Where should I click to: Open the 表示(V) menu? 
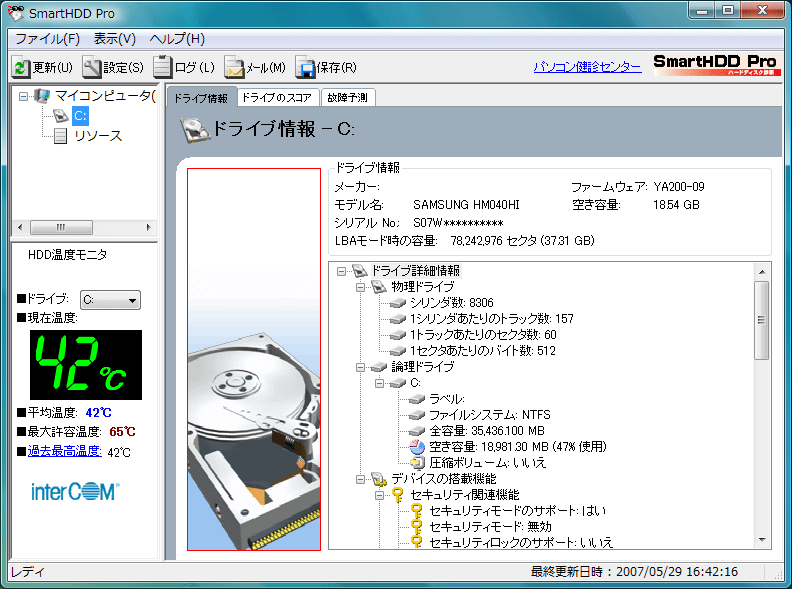coord(115,39)
